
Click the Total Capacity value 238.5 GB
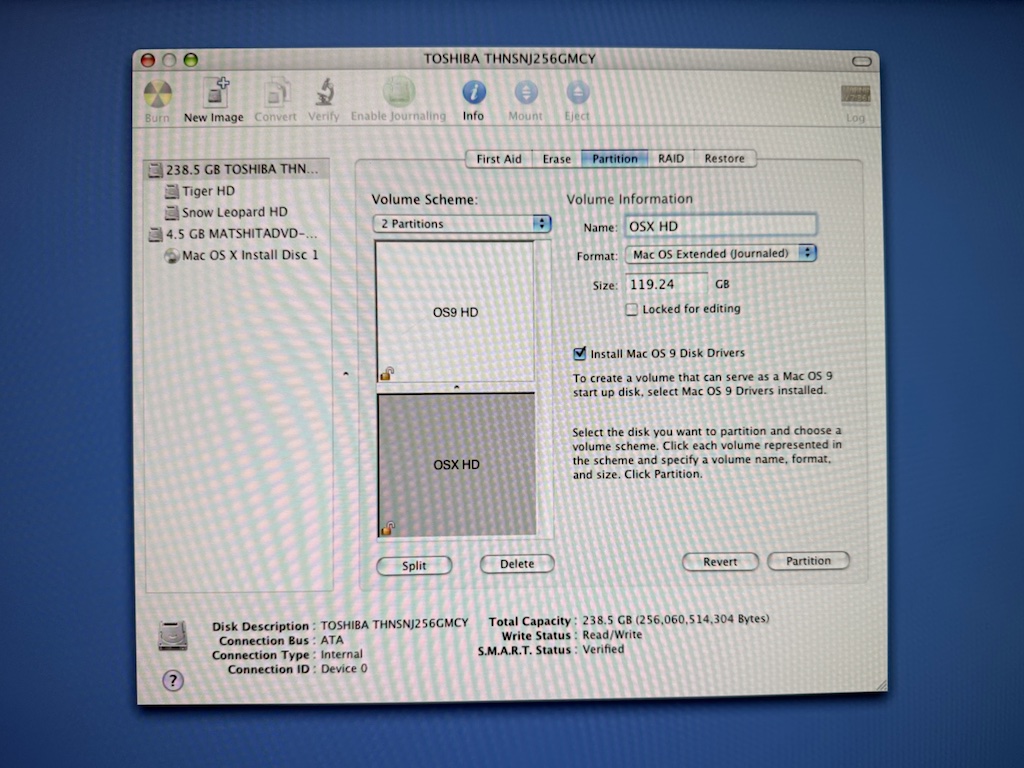point(676,619)
